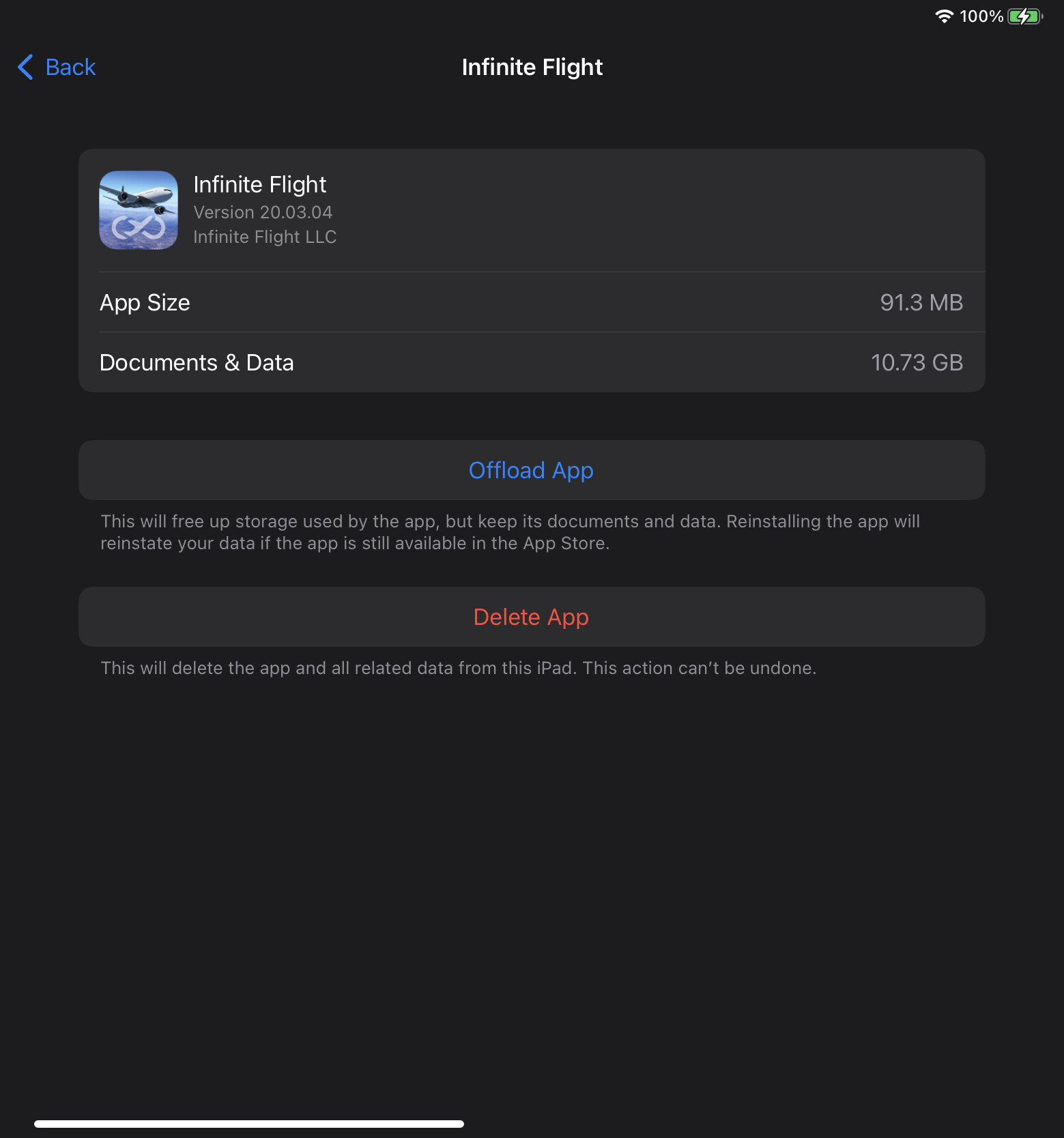Select the App Size row
The width and height of the screenshot is (1064, 1138).
click(x=532, y=302)
